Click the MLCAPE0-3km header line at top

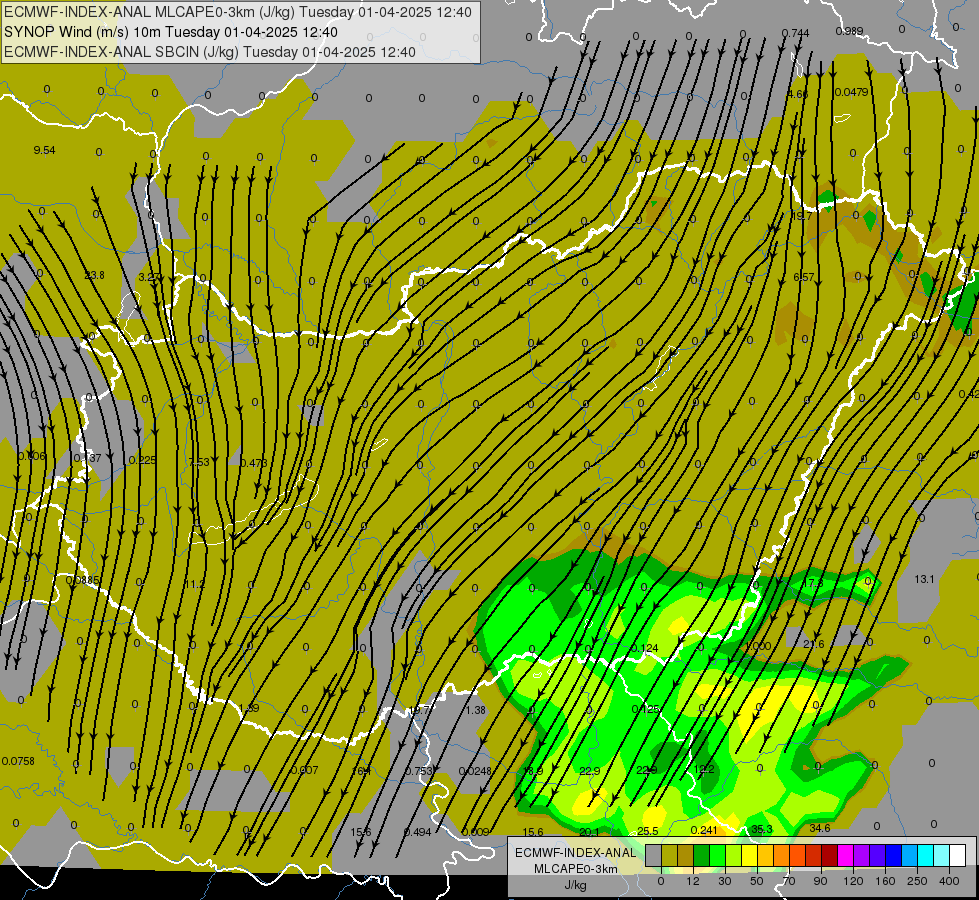pyautogui.click(x=238, y=12)
